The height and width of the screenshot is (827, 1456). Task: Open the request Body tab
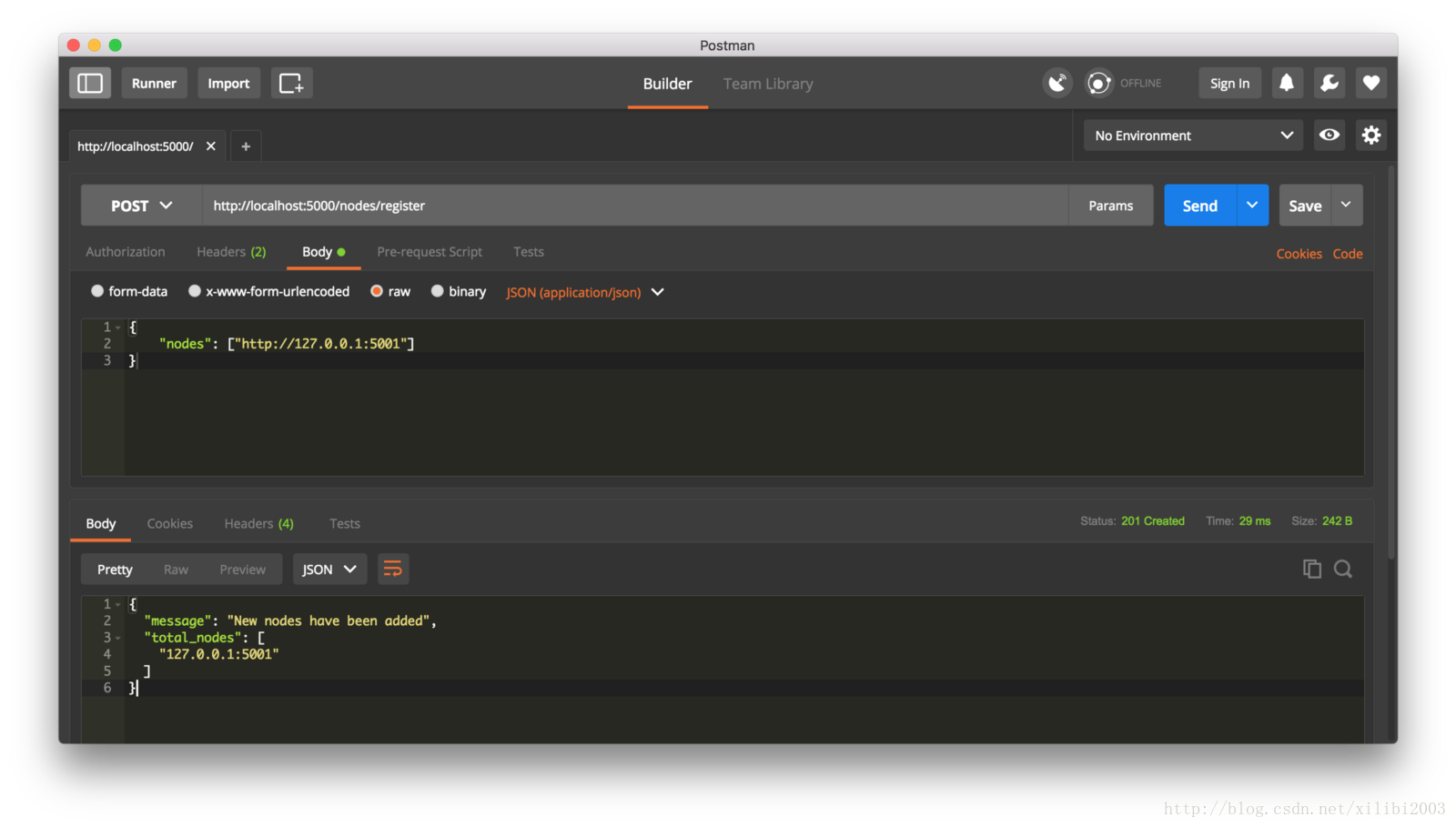[x=324, y=252]
